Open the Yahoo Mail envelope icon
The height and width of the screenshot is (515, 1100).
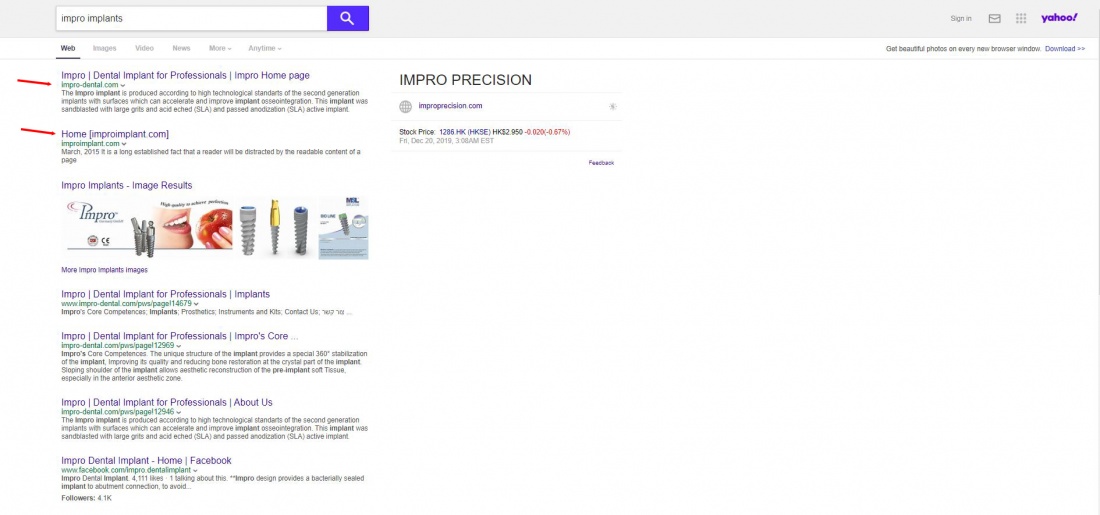click(x=994, y=18)
